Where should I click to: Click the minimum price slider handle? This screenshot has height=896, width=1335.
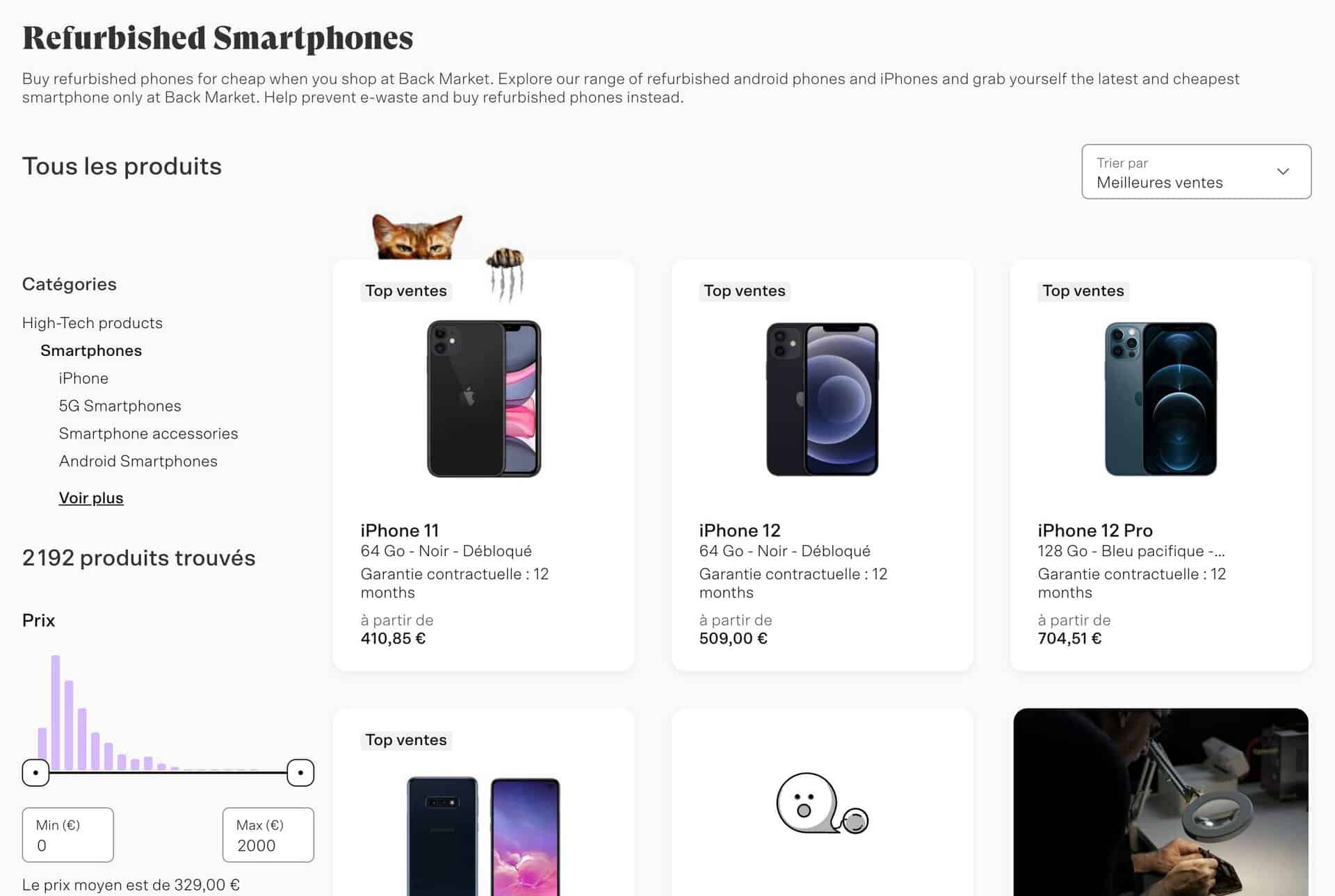click(x=35, y=772)
